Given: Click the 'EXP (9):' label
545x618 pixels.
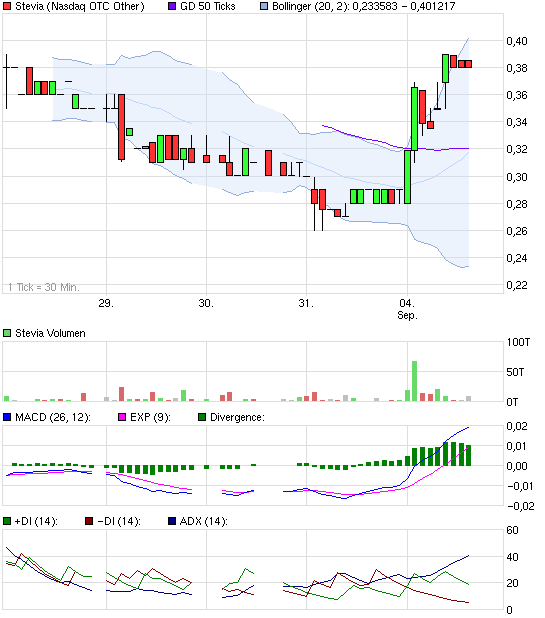Looking at the screenshot, I should (x=150, y=417).
